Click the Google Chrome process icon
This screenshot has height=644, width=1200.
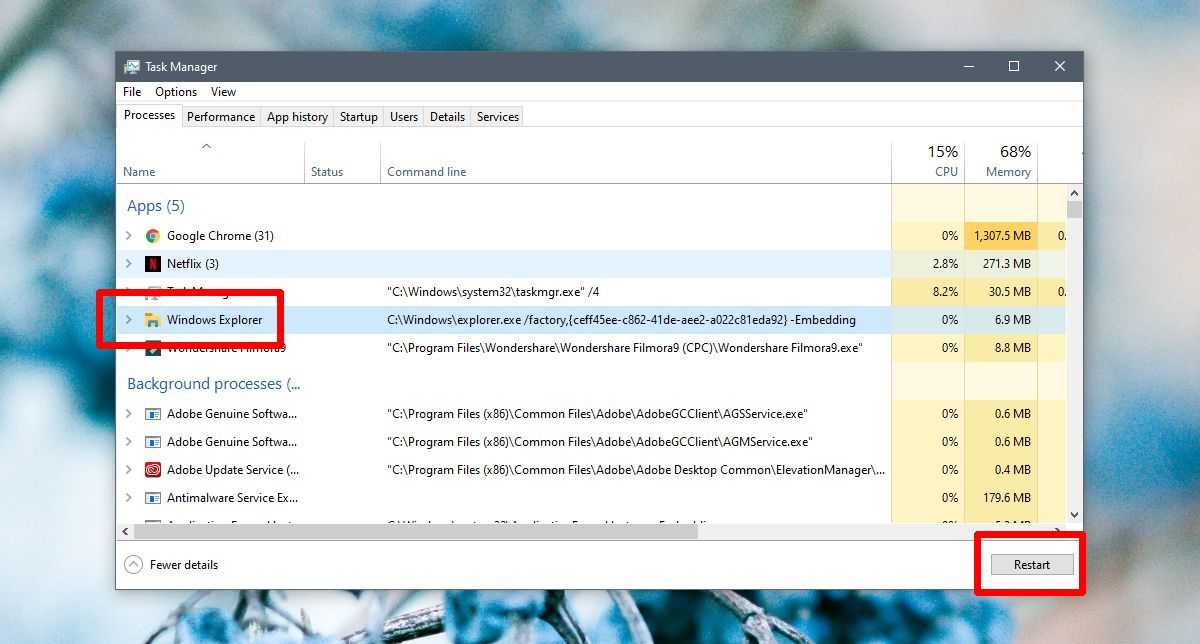[153, 236]
